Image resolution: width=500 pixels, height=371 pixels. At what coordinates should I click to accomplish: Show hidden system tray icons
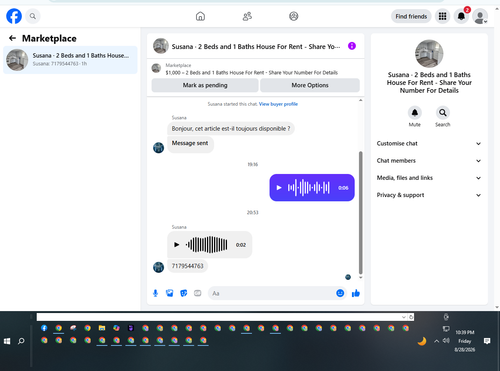[436, 341]
